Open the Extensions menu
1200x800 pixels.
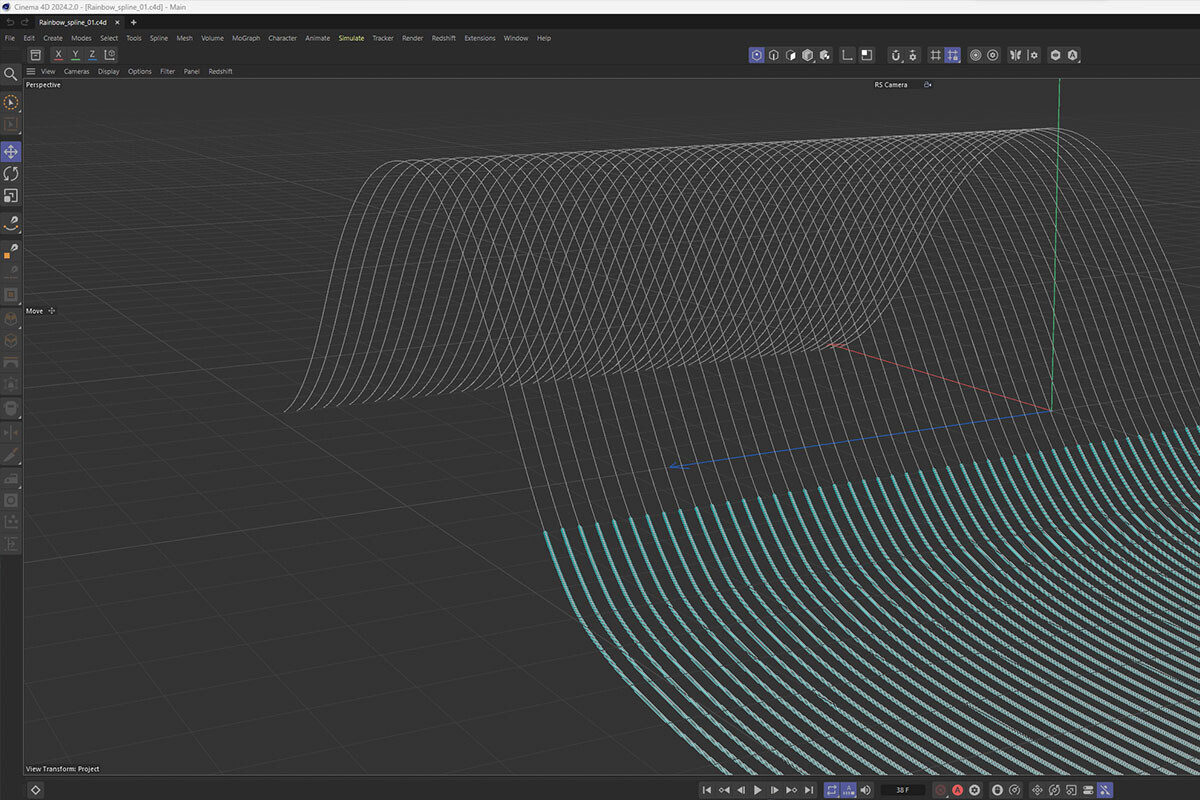[480, 38]
